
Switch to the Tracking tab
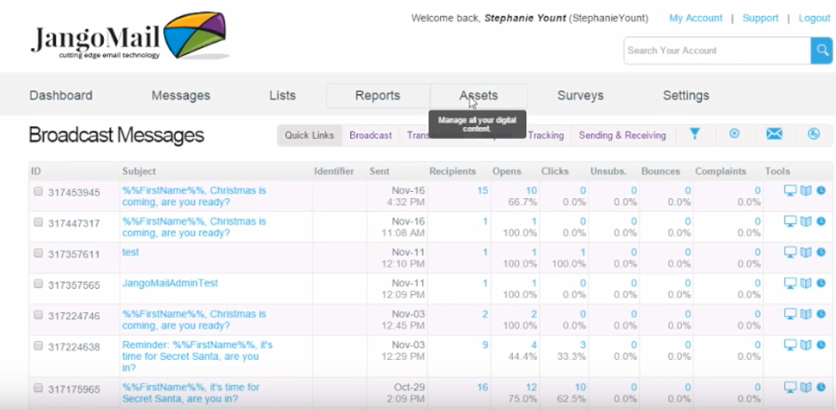pyautogui.click(x=546, y=135)
